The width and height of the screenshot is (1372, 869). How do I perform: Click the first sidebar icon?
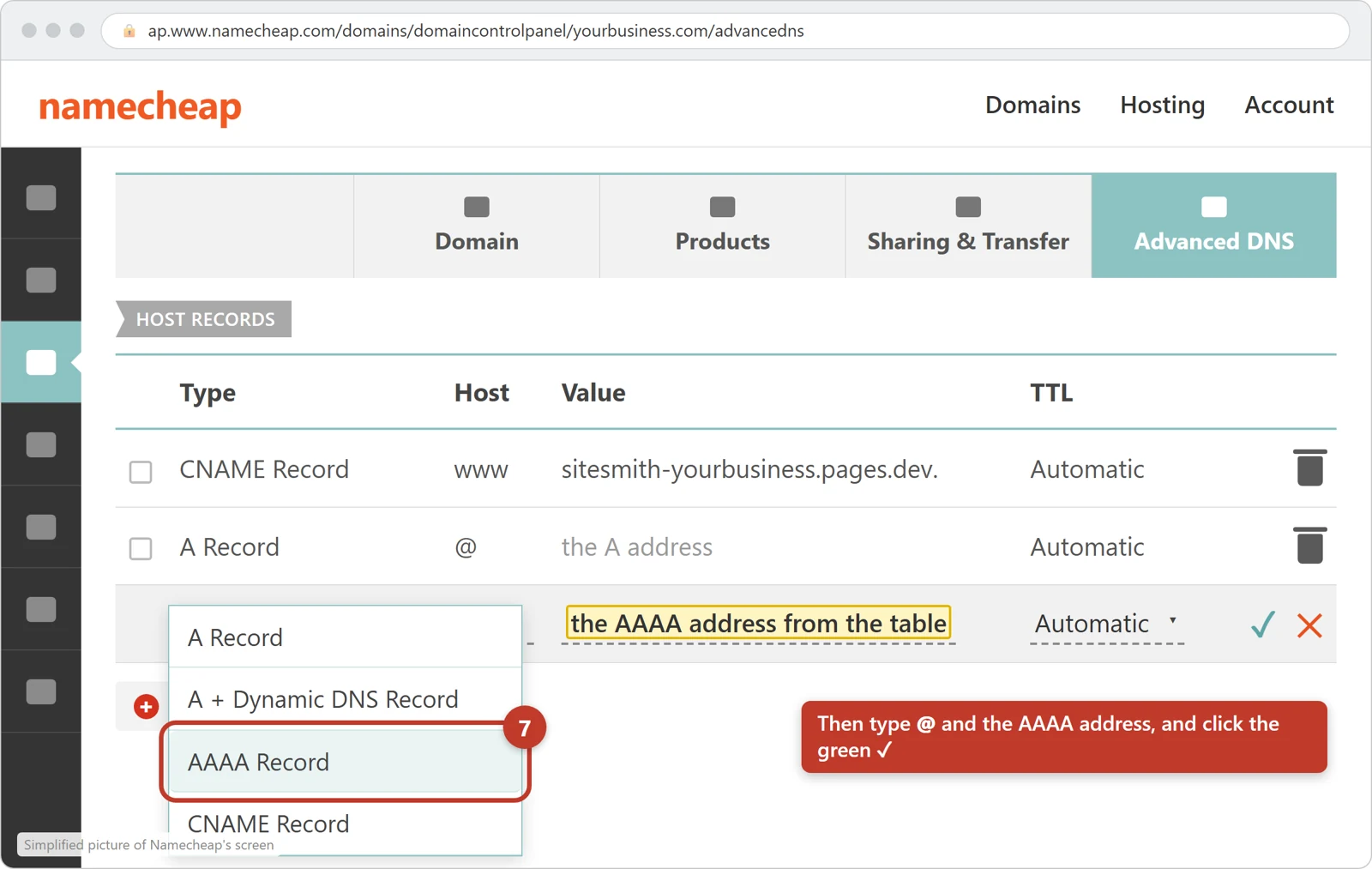point(41,198)
